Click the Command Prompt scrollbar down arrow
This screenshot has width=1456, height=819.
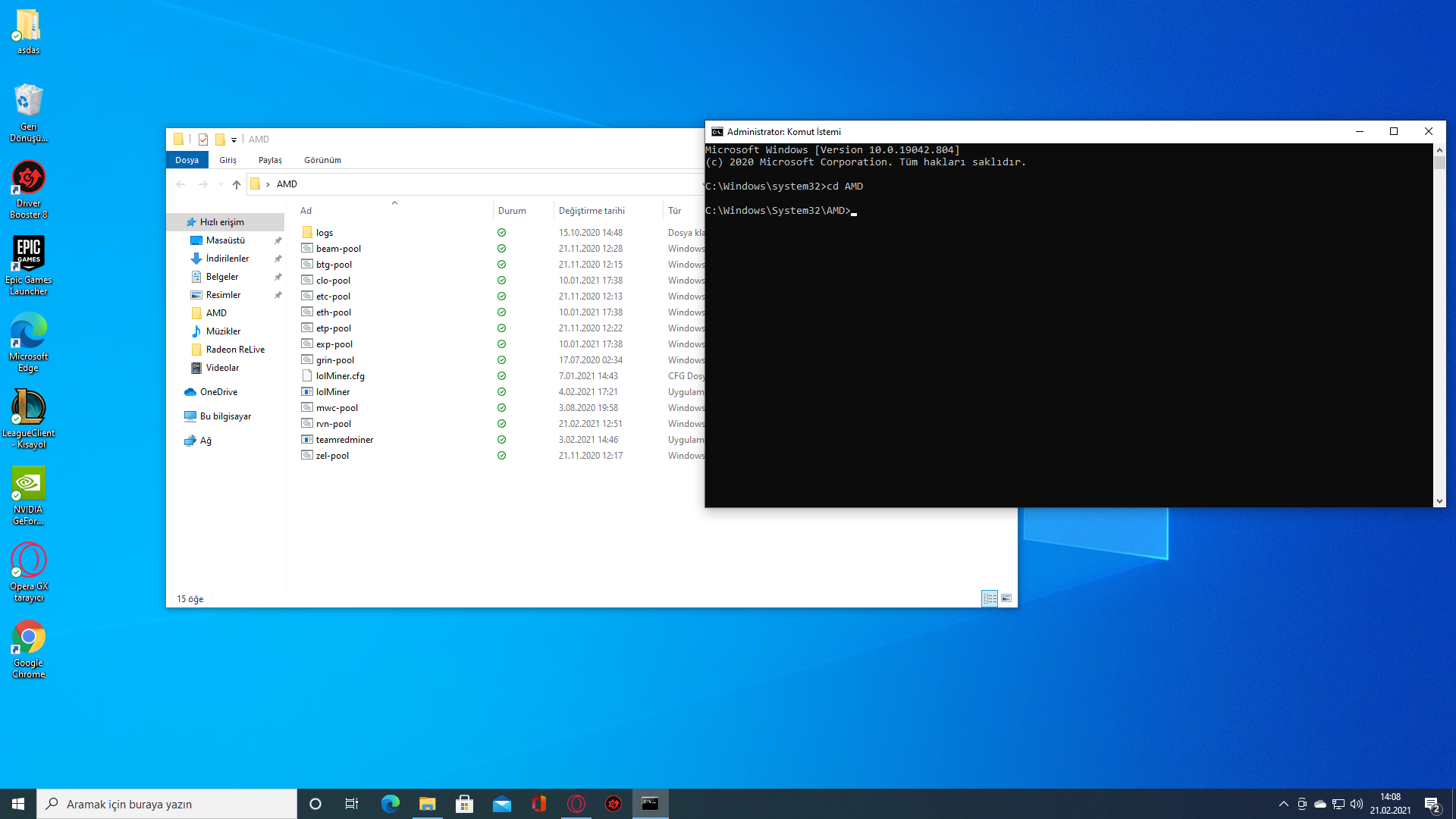pyautogui.click(x=1439, y=501)
